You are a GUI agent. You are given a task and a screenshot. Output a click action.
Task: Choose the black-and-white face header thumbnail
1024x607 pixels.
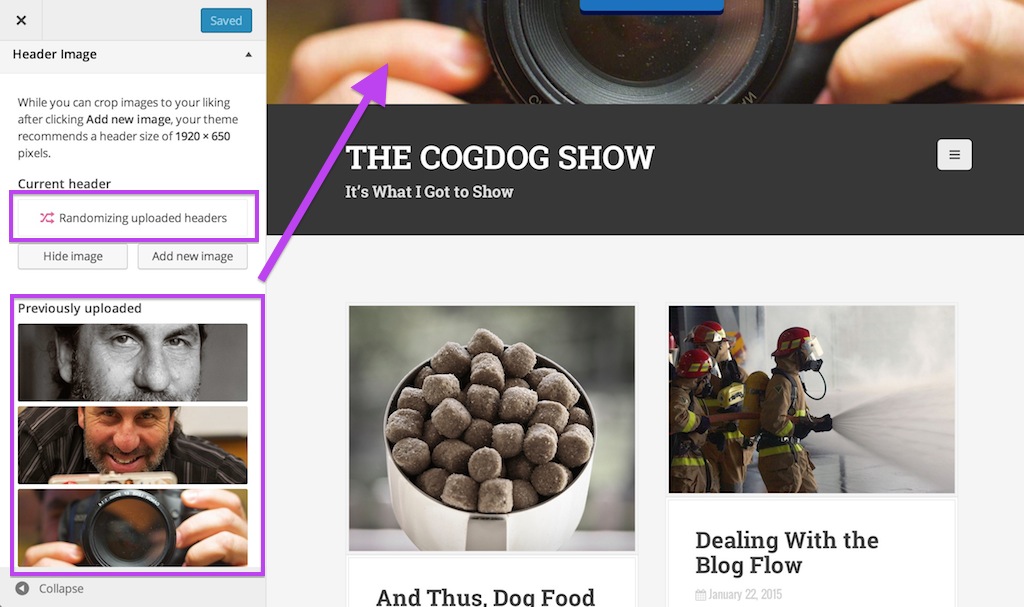click(x=133, y=362)
